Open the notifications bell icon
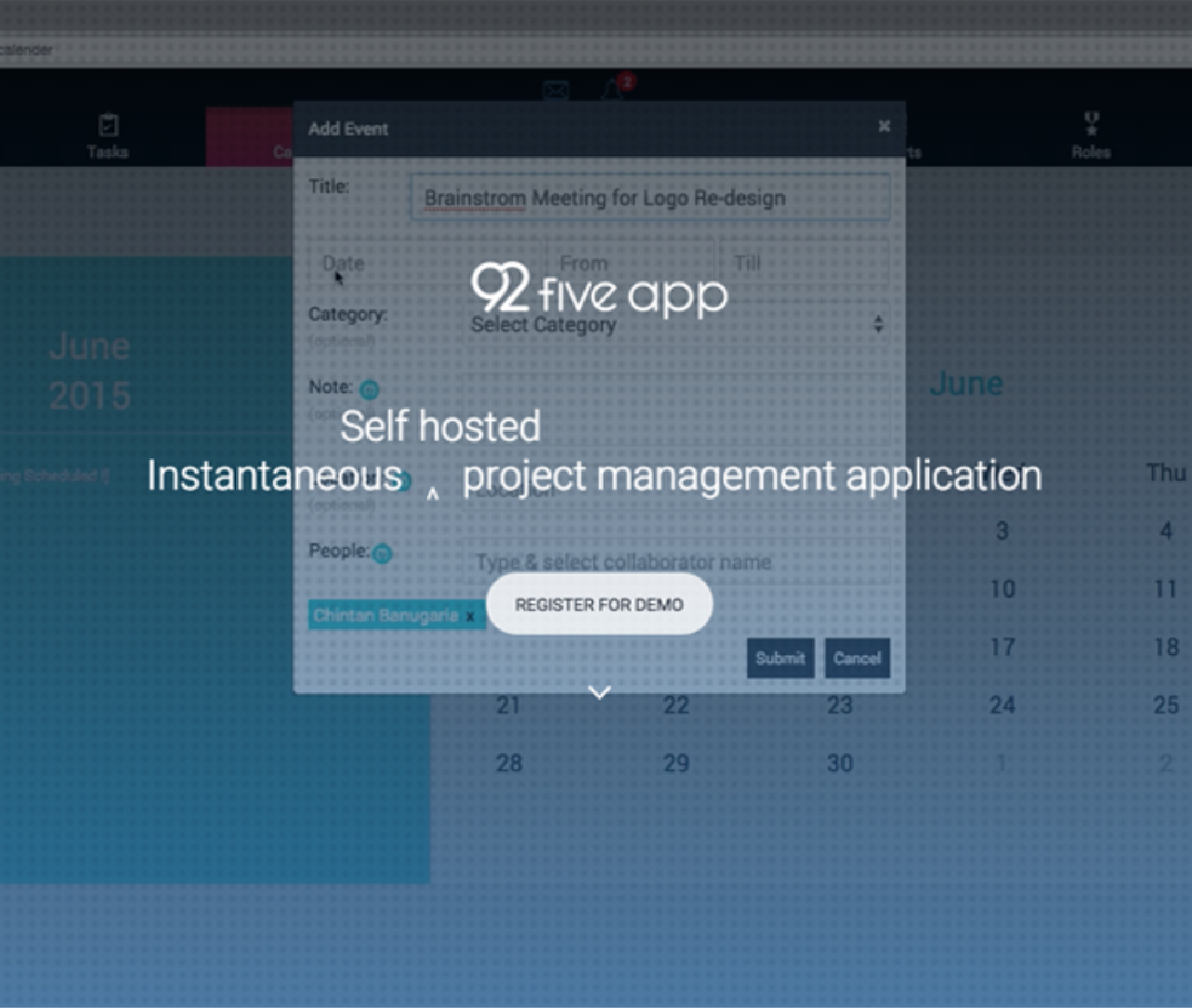The height and width of the screenshot is (1008, 1192). [613, 89]
